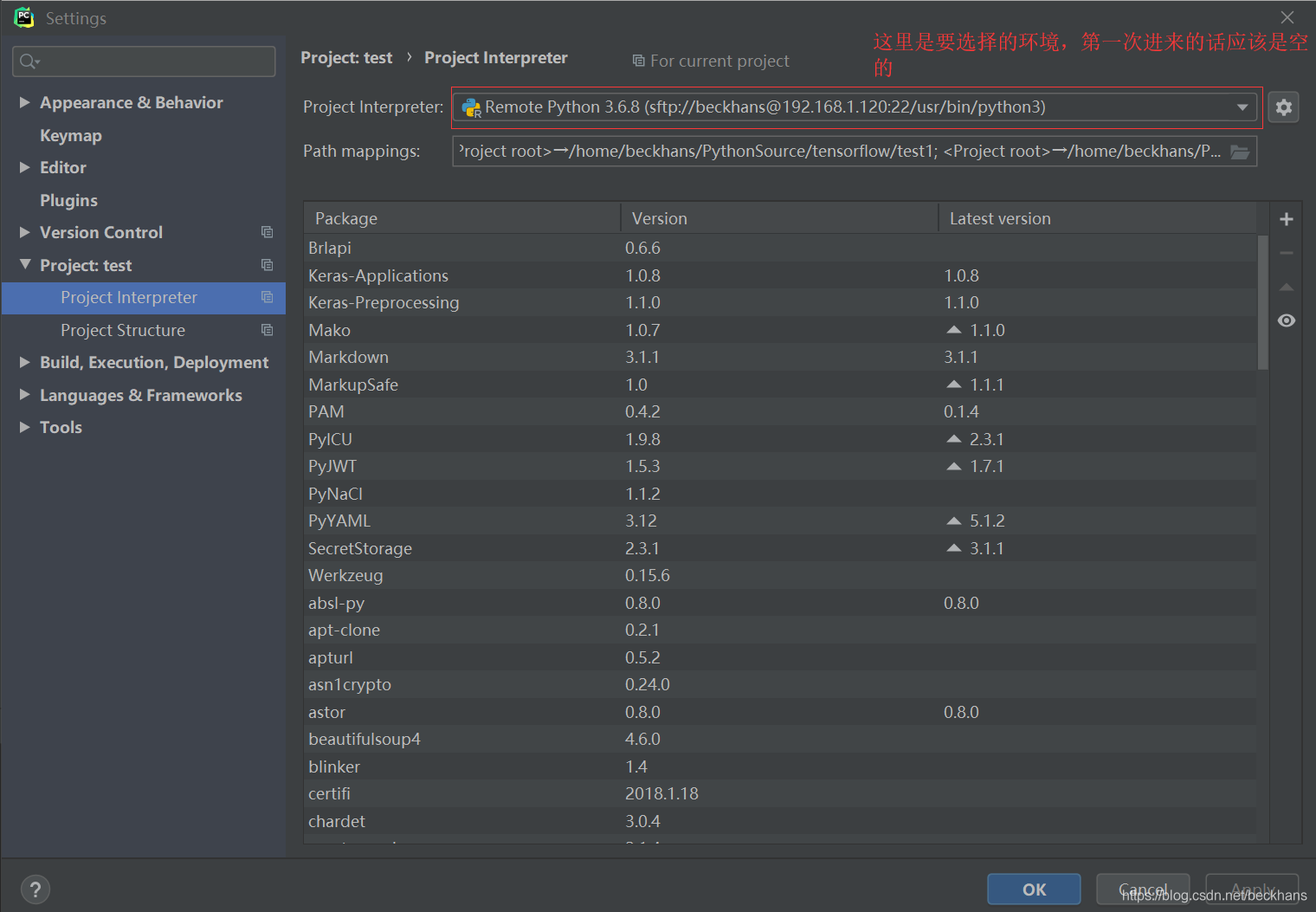Click the package list vertical scrollbar
1316x912 pixels.
tap(1263, 303)
